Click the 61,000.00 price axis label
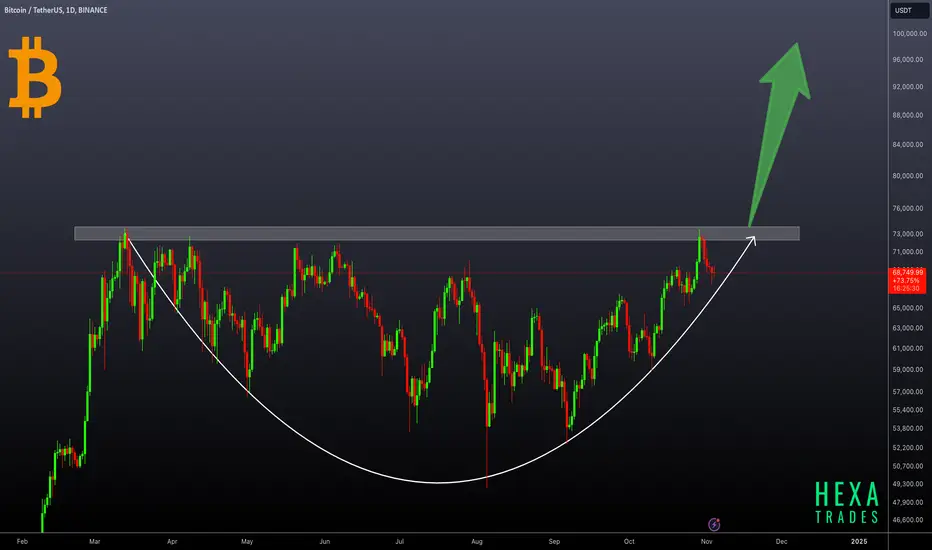The width and height of the screenshot is (932, 550). 908,348
